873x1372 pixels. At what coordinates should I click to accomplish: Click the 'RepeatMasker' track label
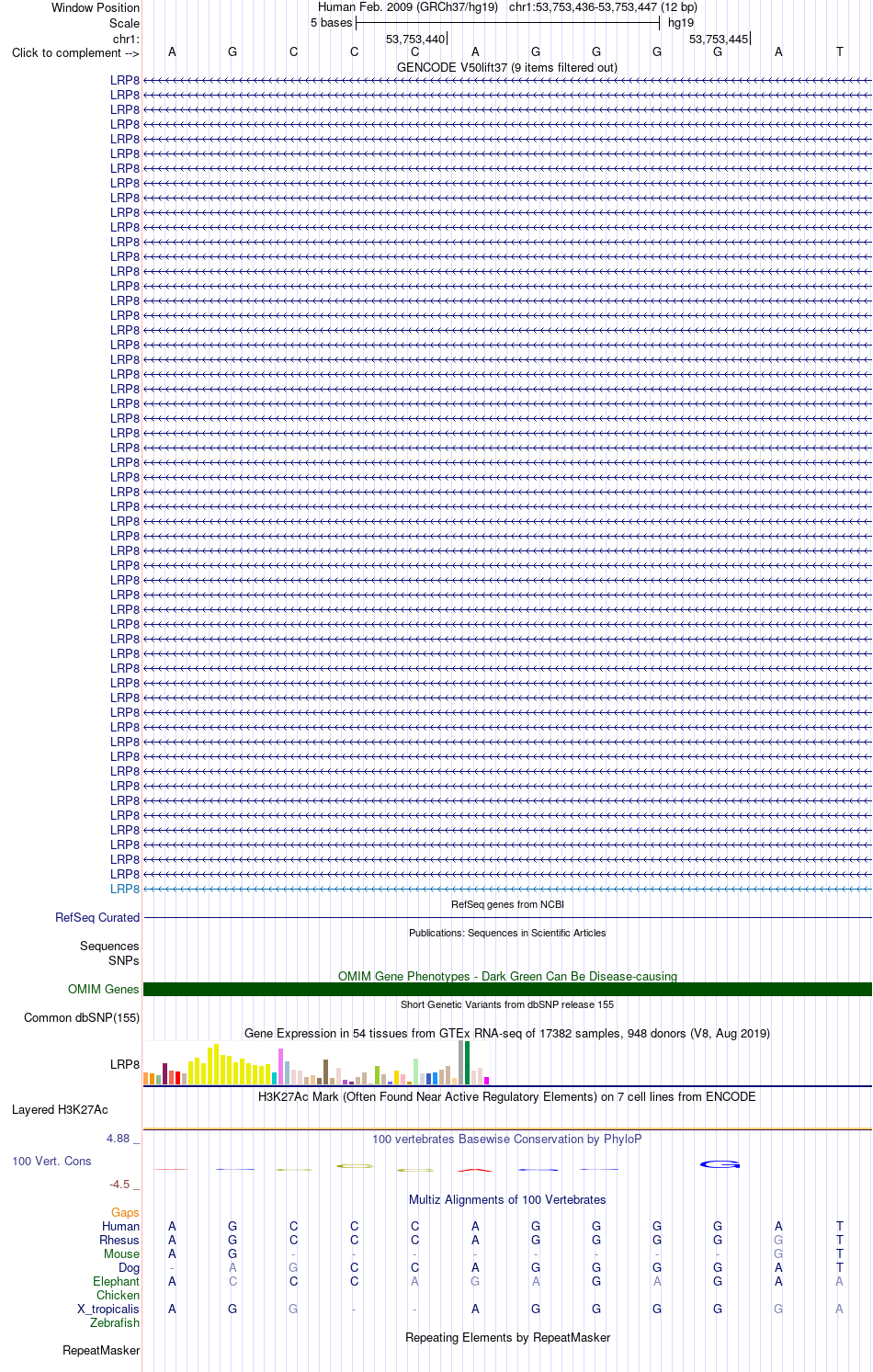coord(101,1350)
